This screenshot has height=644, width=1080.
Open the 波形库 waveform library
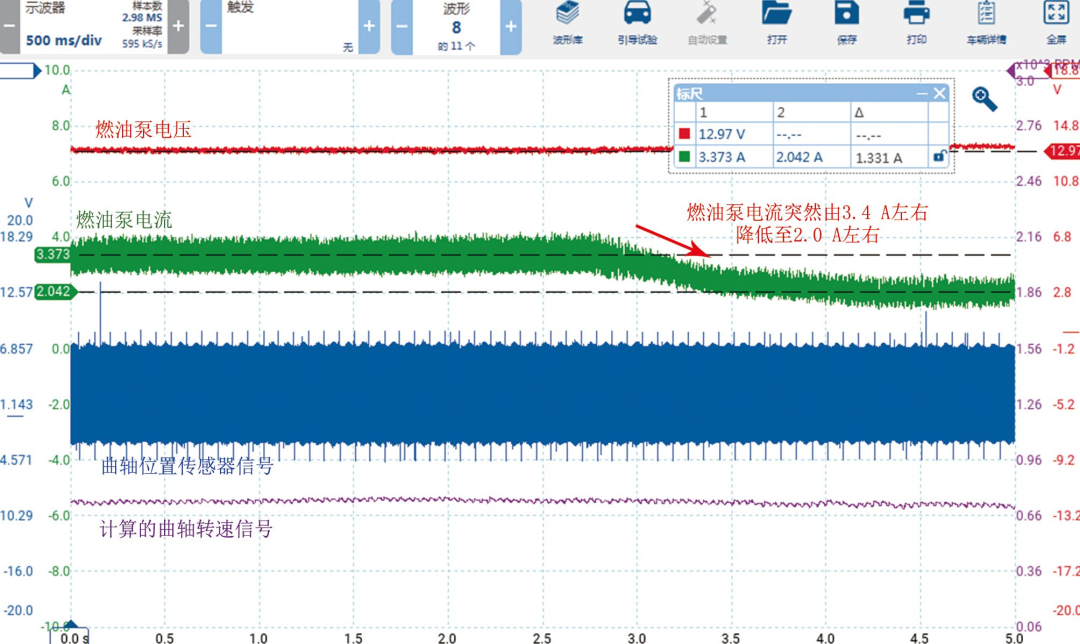(x=565, y=25)
